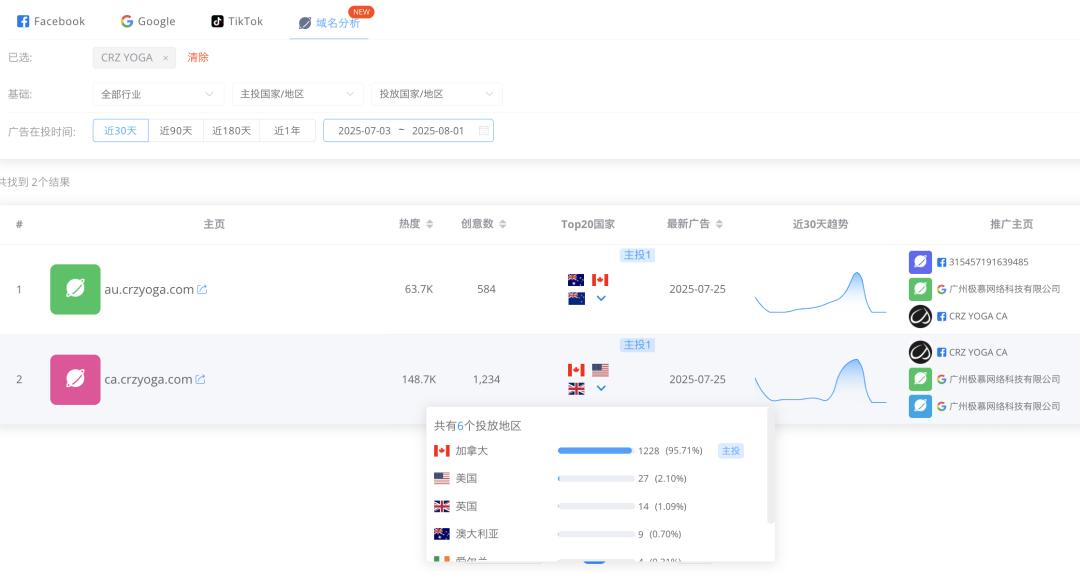Remove the CRZ YOGA filter tag

(x=165, y=58)
